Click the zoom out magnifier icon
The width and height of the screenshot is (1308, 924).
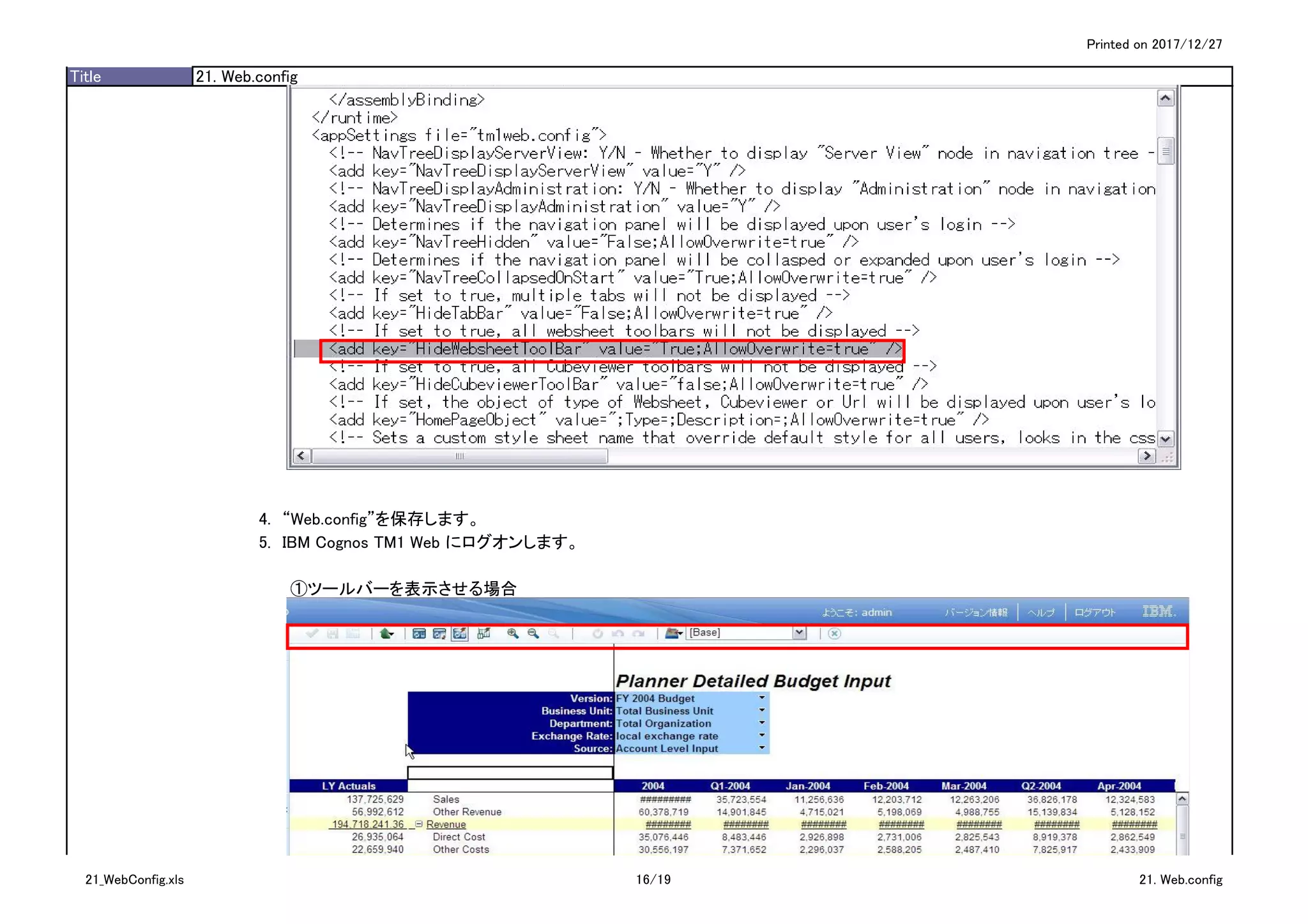click(x=533, y=633)
